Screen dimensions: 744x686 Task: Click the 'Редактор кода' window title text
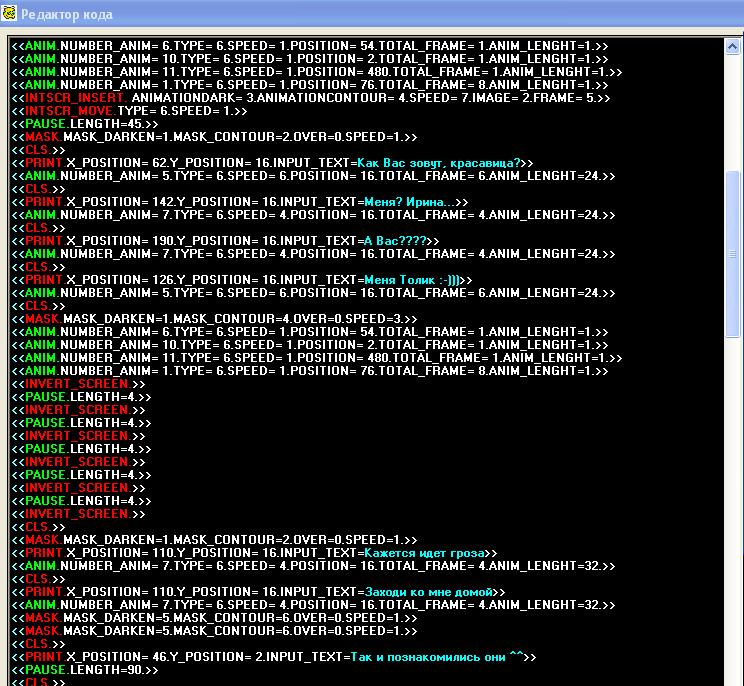tap(67, 14)
